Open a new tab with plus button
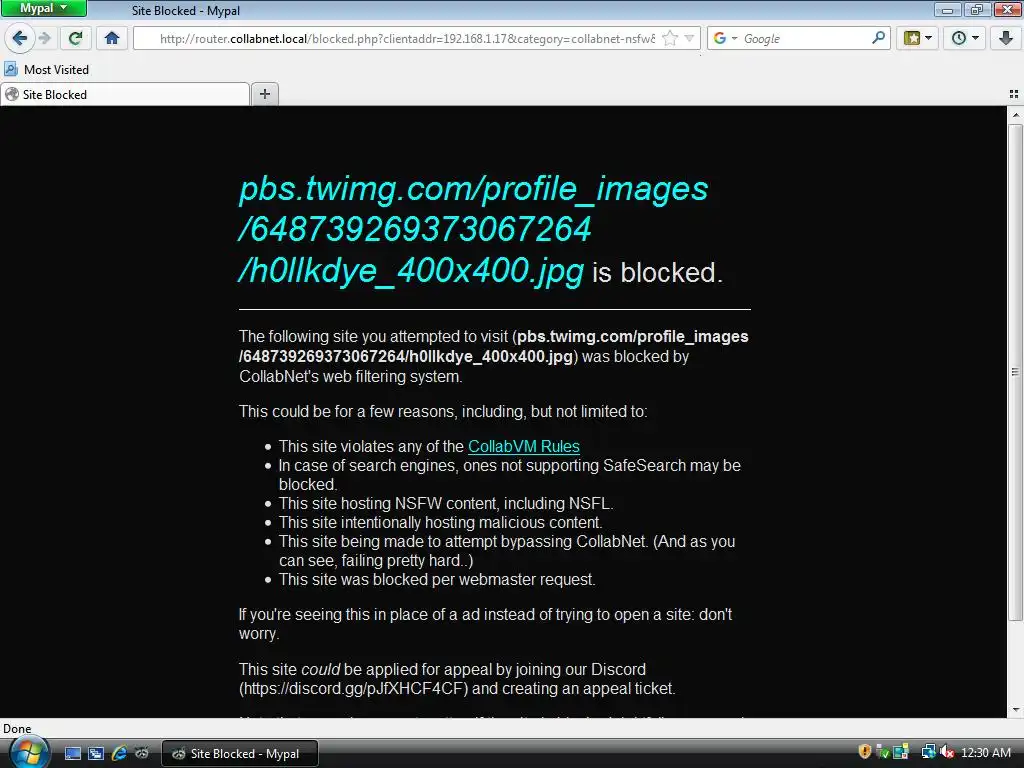 pos(264,94)
